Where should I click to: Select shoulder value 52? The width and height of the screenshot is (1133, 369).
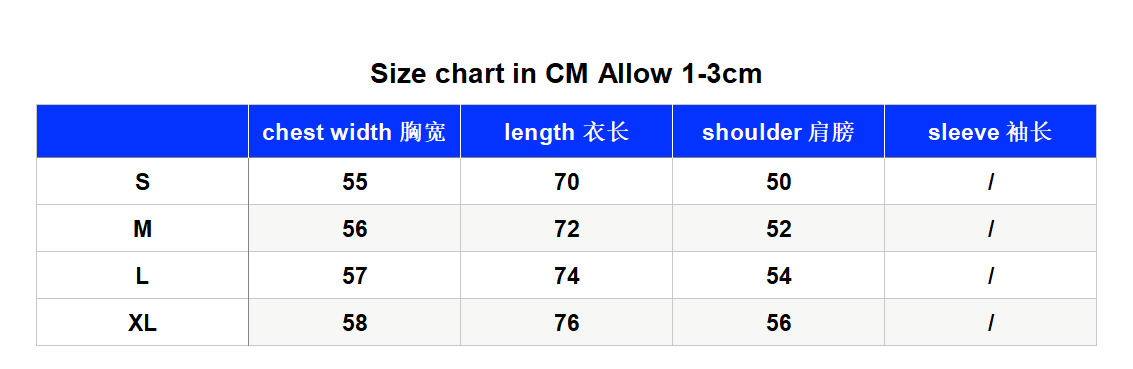779,229
